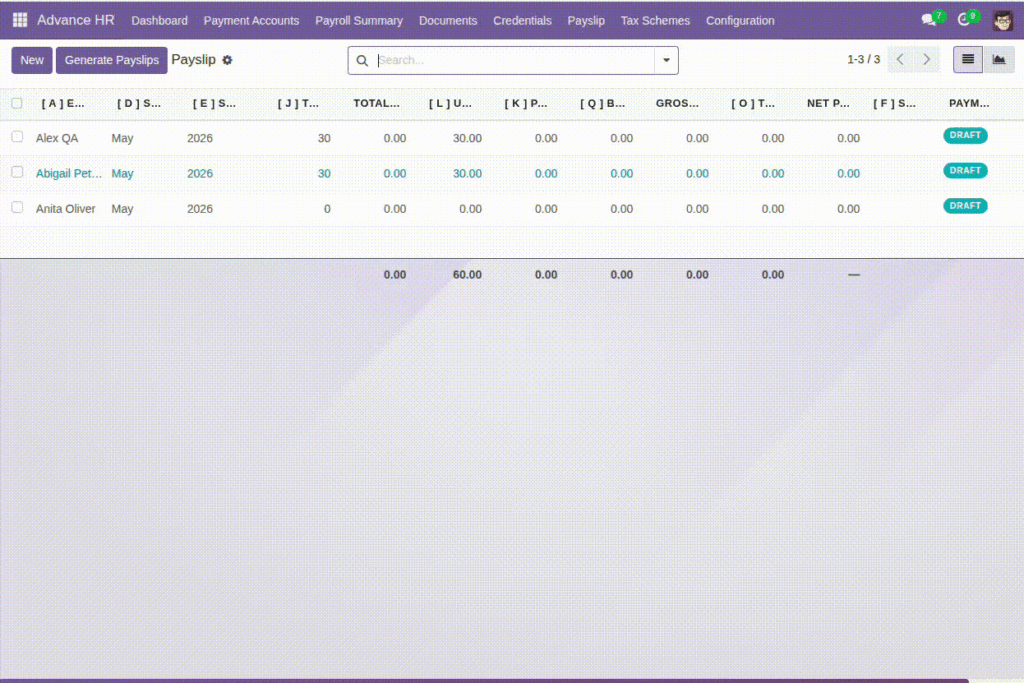
Task: Expand the search filter dropdown arrow
Action: pyautogui.click(x=666, y=60)
